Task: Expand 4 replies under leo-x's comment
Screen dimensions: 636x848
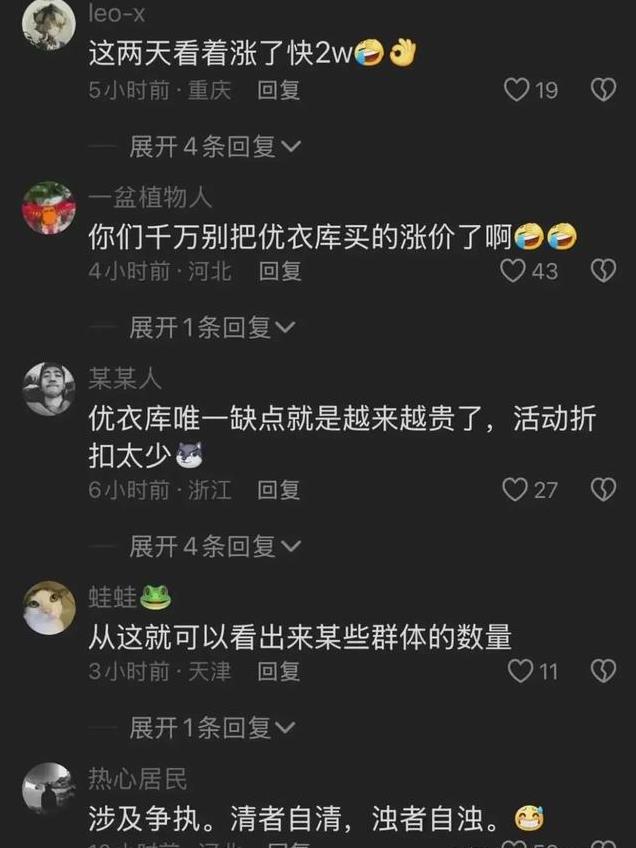Action: [215, 146]
